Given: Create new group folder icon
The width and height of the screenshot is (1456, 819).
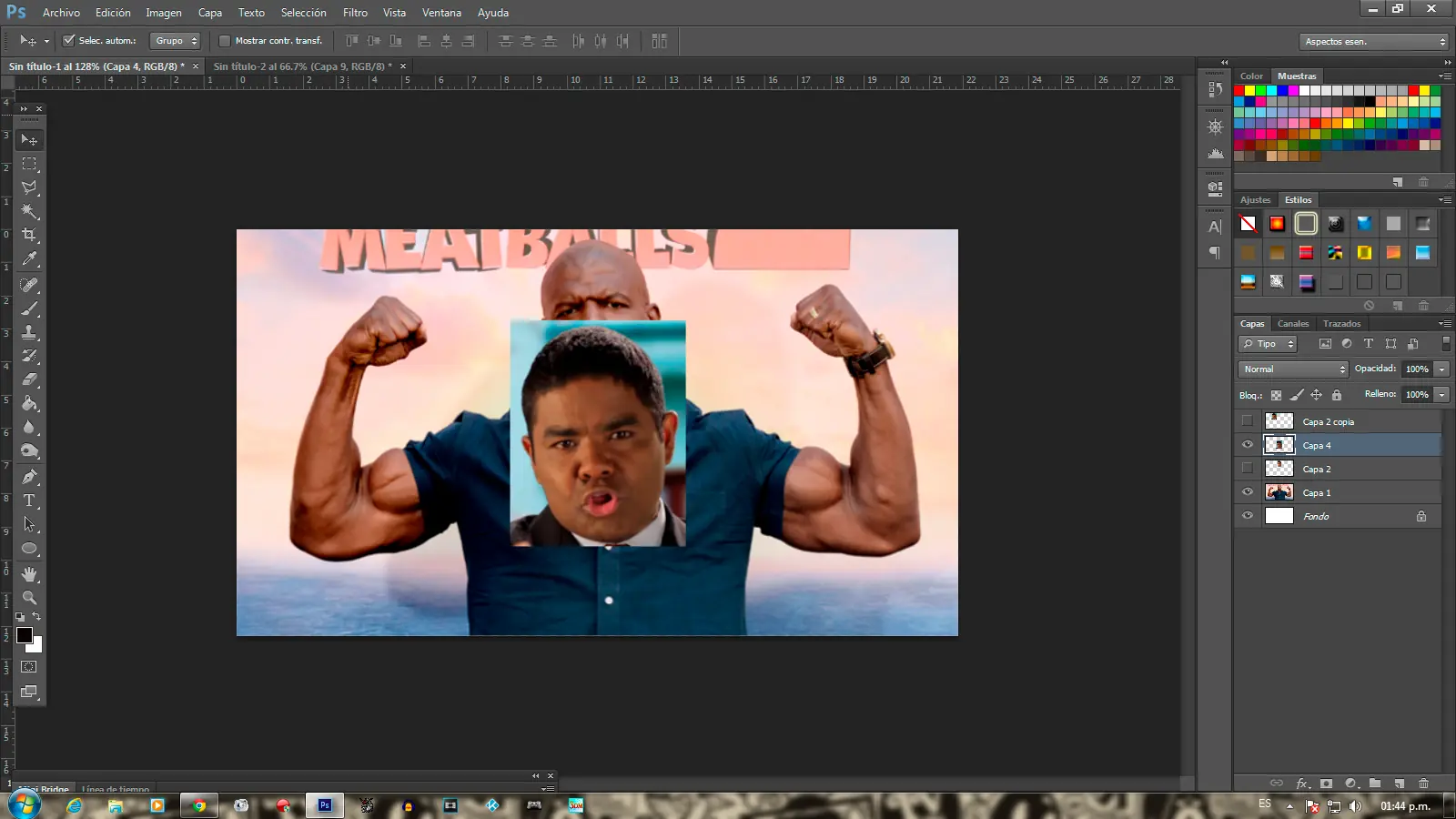Looking at the screenshot, I should tap(1375, 783).
